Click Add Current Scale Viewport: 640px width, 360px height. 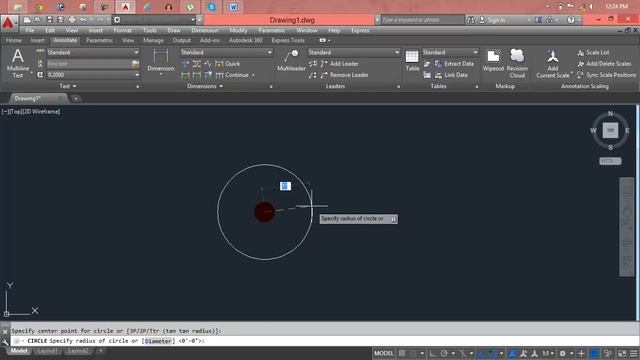(x=553, y=64)
